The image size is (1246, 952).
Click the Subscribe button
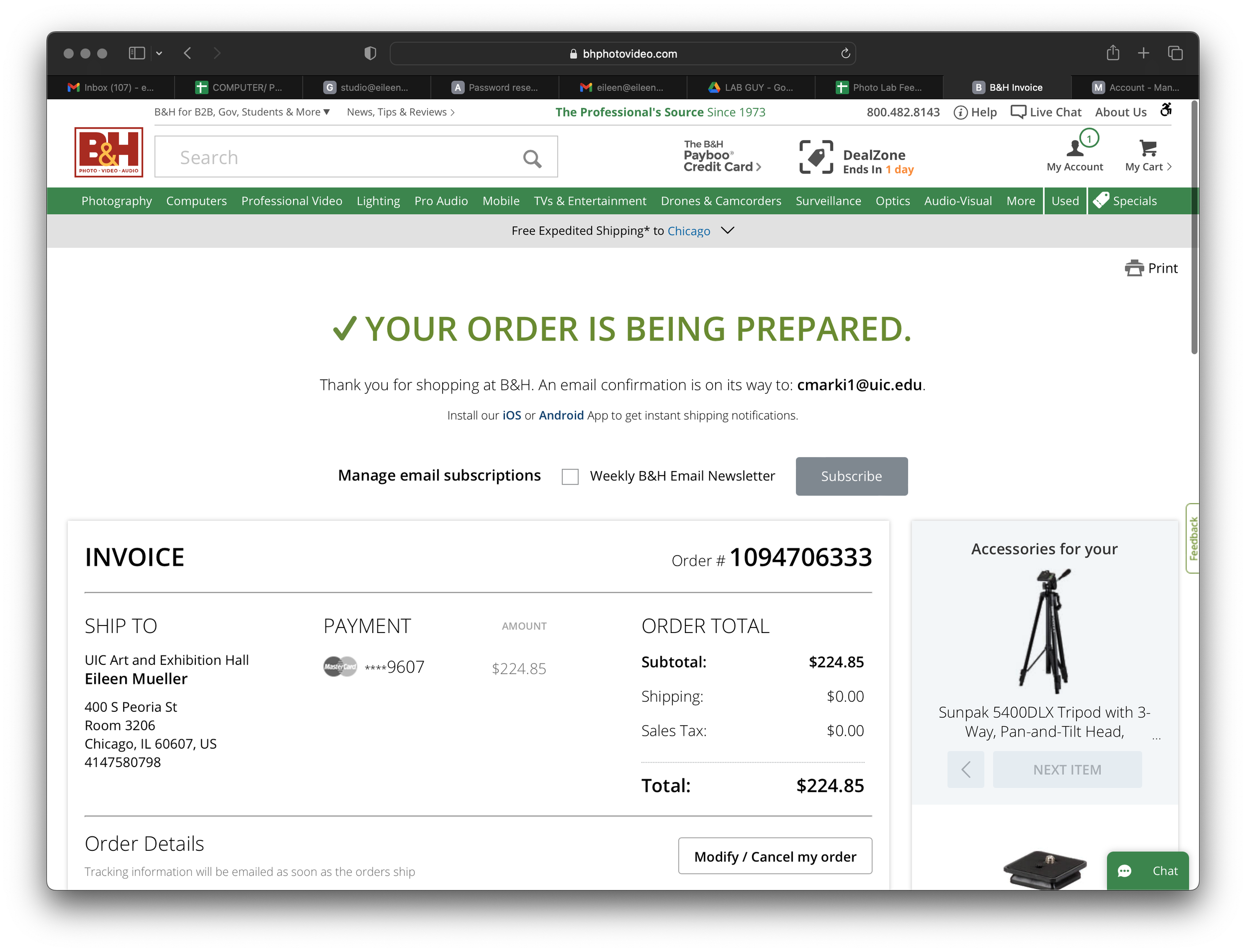coord(851,476)
